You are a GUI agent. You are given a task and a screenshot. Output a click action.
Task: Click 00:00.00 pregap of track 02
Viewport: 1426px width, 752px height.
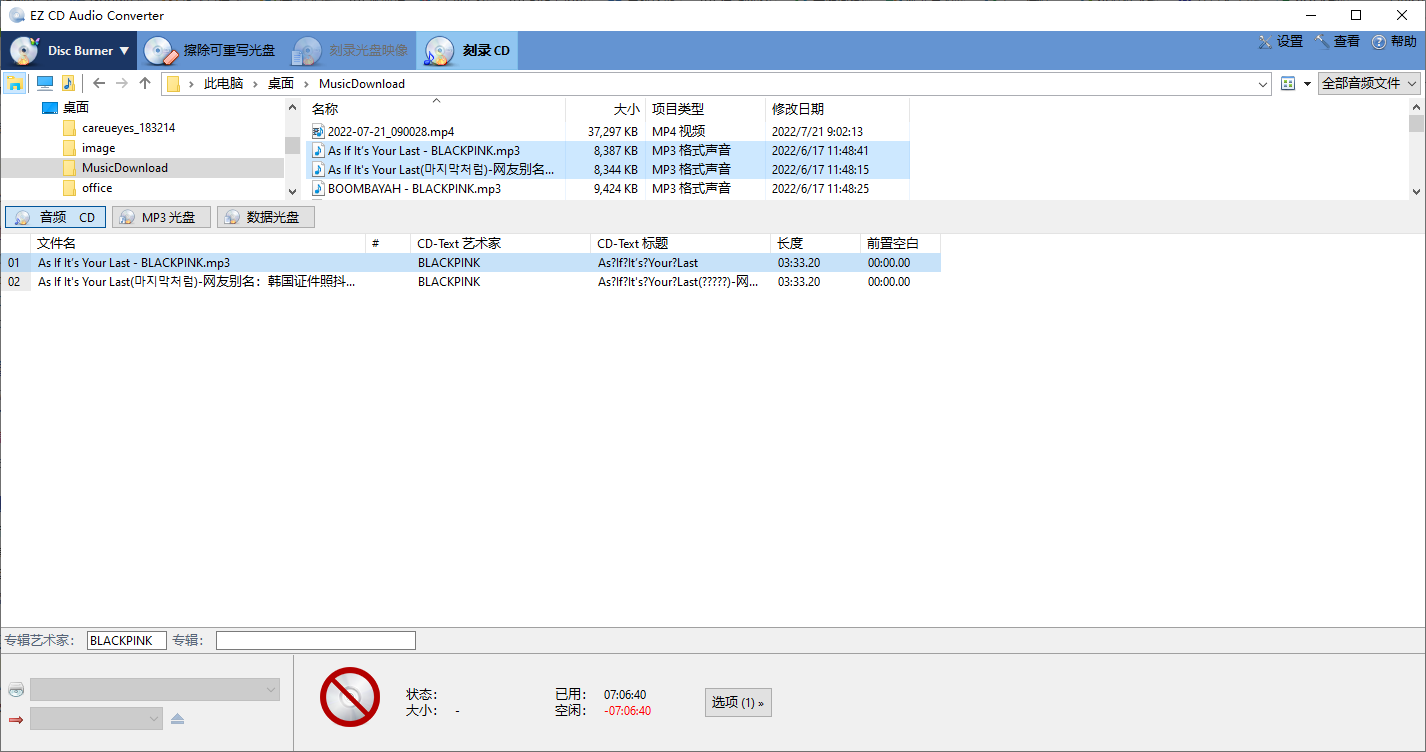point(889,282)
